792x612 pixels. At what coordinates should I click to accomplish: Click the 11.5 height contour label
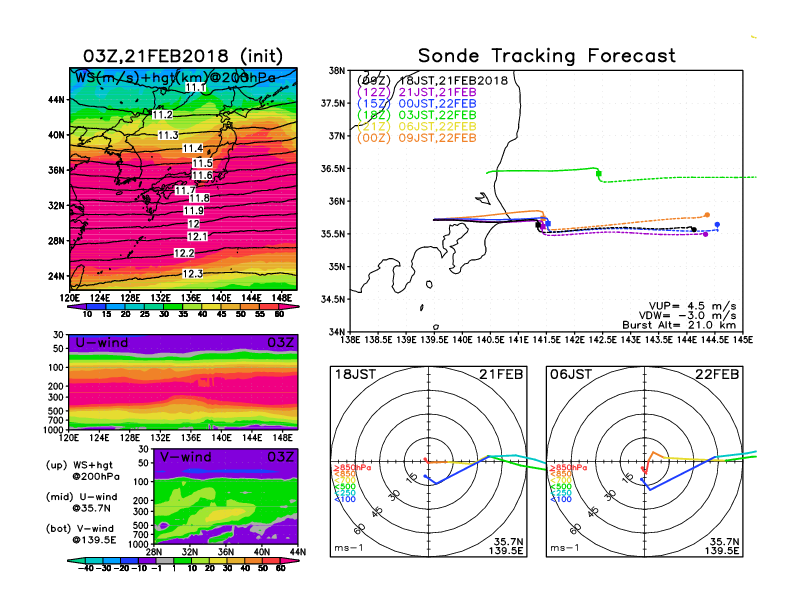(202, 163)
